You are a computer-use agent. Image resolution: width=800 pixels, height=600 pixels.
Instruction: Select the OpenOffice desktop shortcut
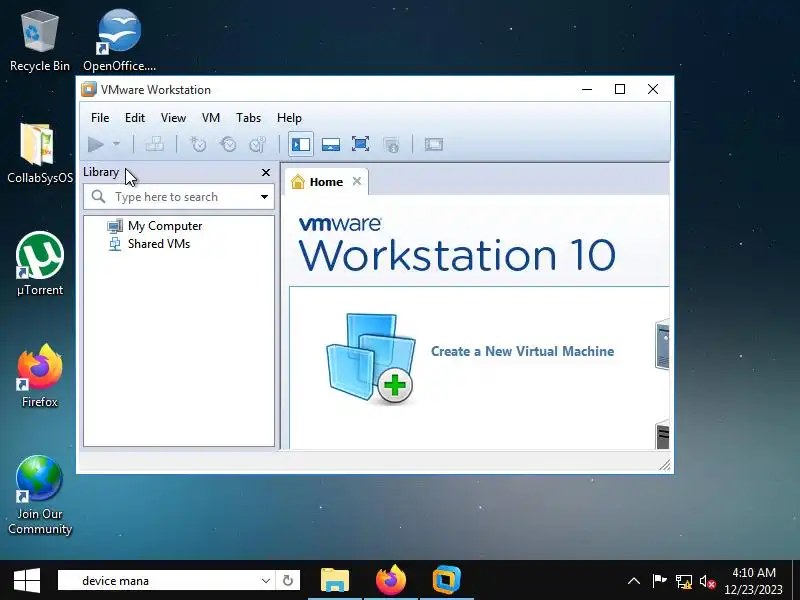pyautogui.click(x=119, y=42)
